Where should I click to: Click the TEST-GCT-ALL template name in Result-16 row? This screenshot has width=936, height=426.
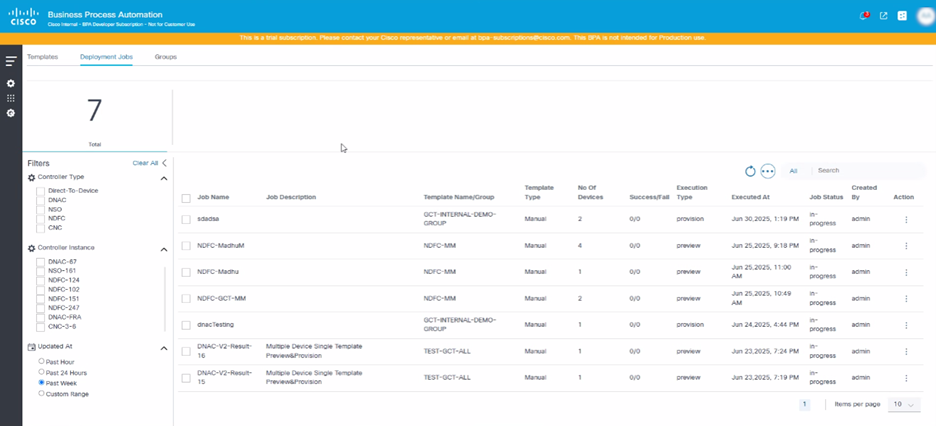(447, 351)
